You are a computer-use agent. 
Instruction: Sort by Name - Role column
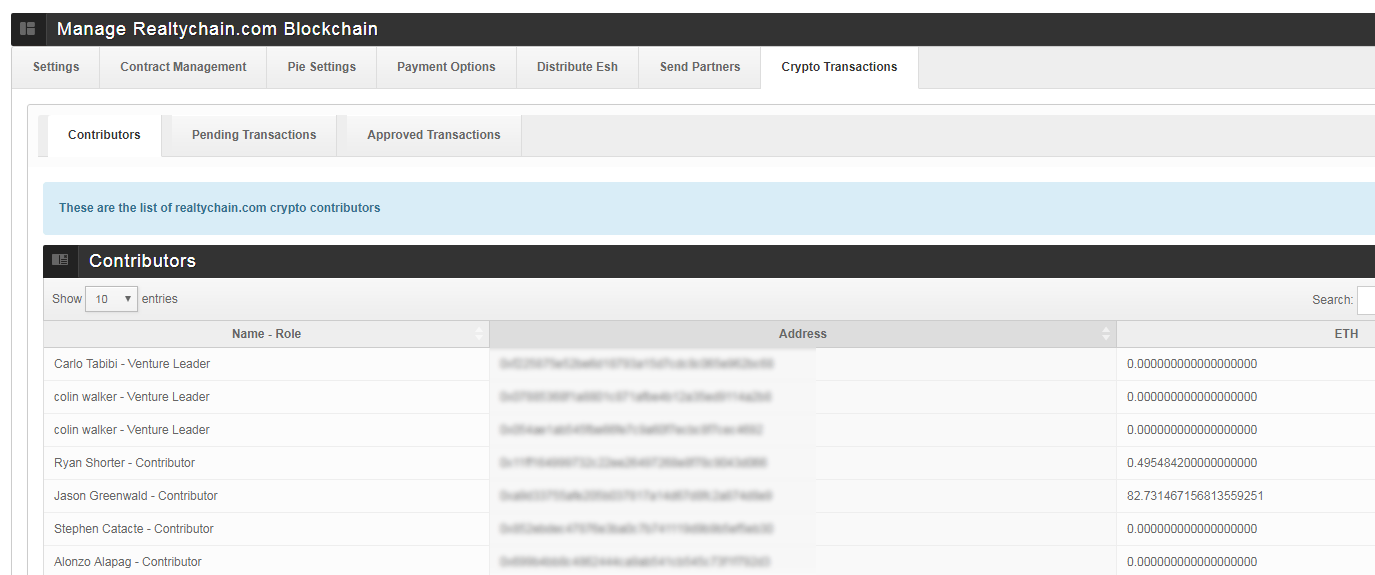[266, 334]
